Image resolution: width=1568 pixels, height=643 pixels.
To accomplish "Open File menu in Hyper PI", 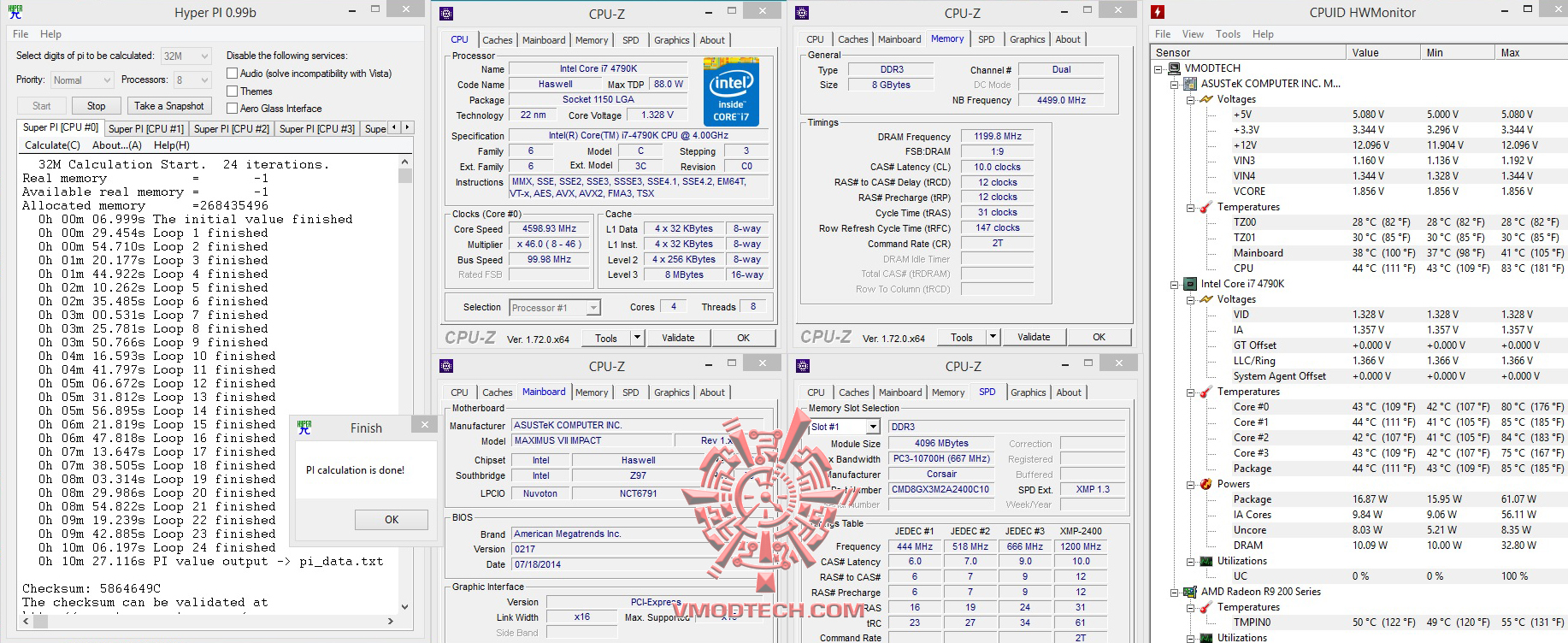I will click(x=21, y=34).
